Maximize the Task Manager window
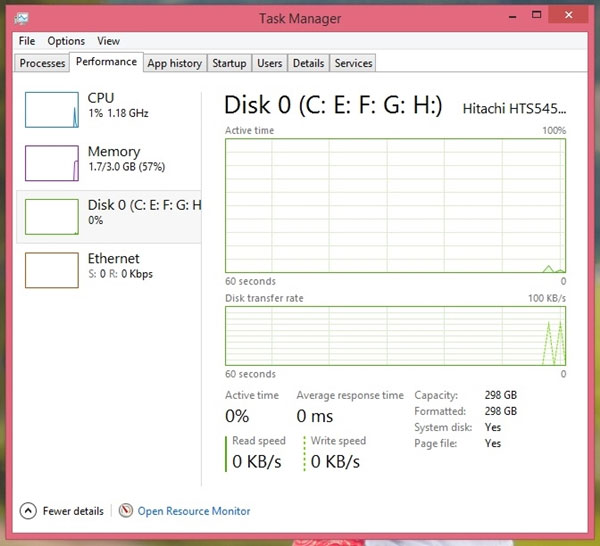Screen dimensions: 600x546 (x=536, y=15)
